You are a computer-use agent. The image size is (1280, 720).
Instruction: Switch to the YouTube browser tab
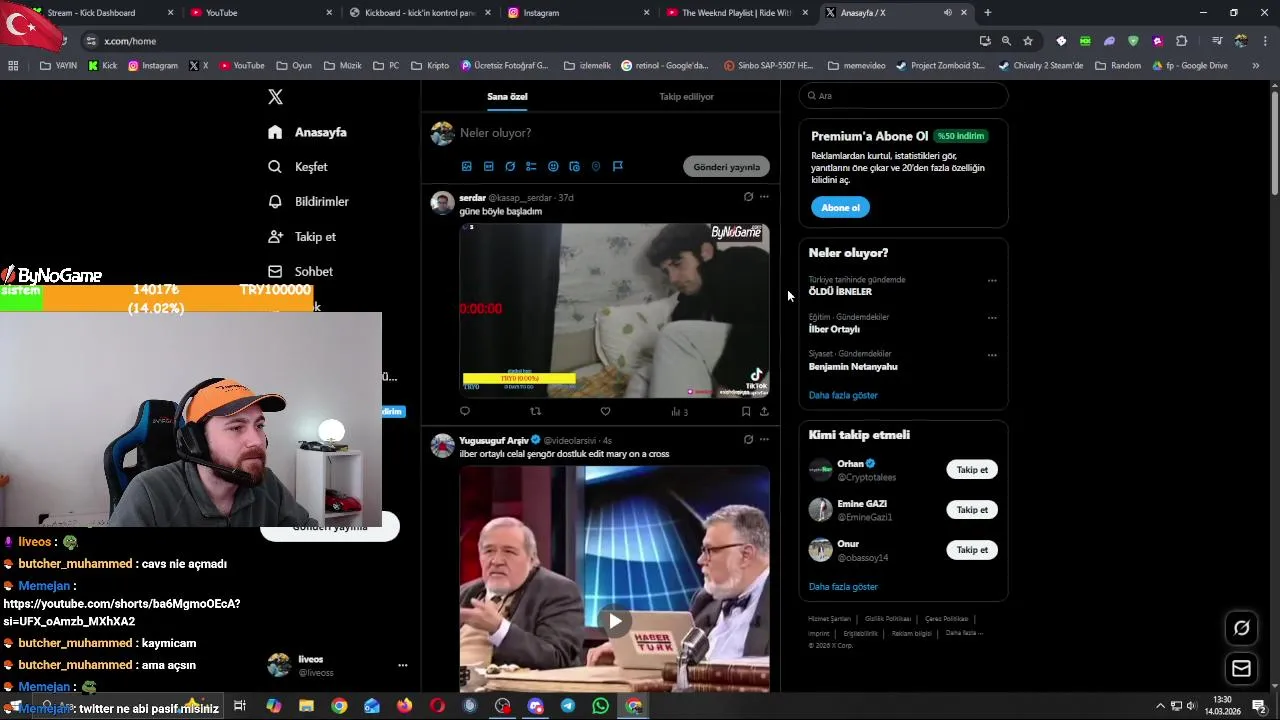[262, 13]
